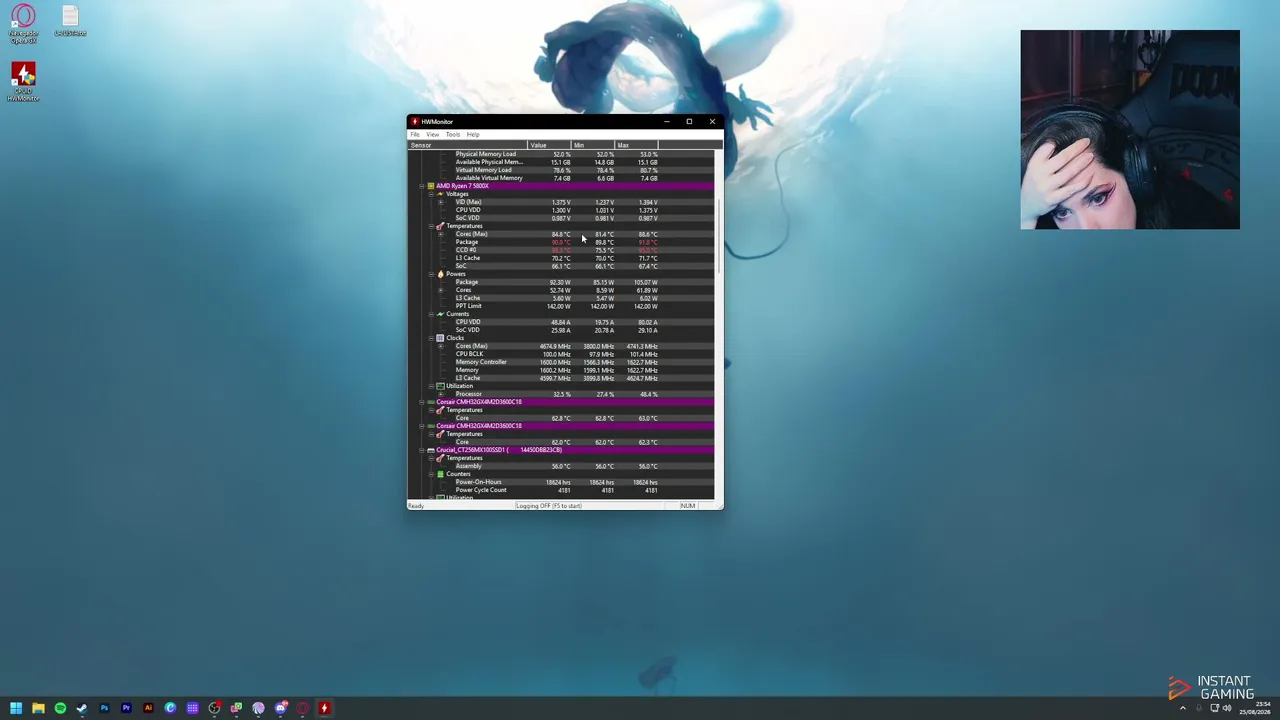
Task: Click the red 90.0 °C Package temperature value
Action: click(560, 242)
